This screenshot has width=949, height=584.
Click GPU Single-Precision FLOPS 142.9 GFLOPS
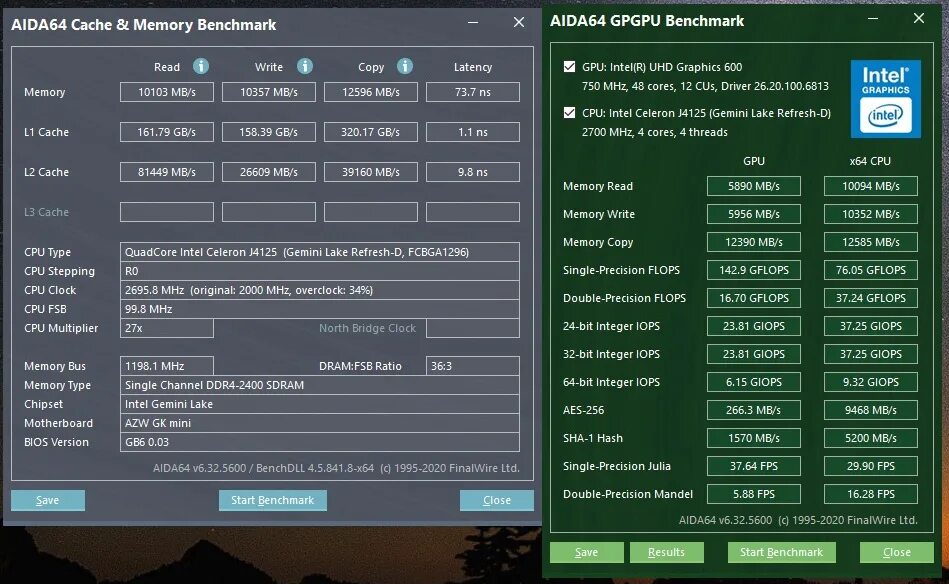coord(754,270)
